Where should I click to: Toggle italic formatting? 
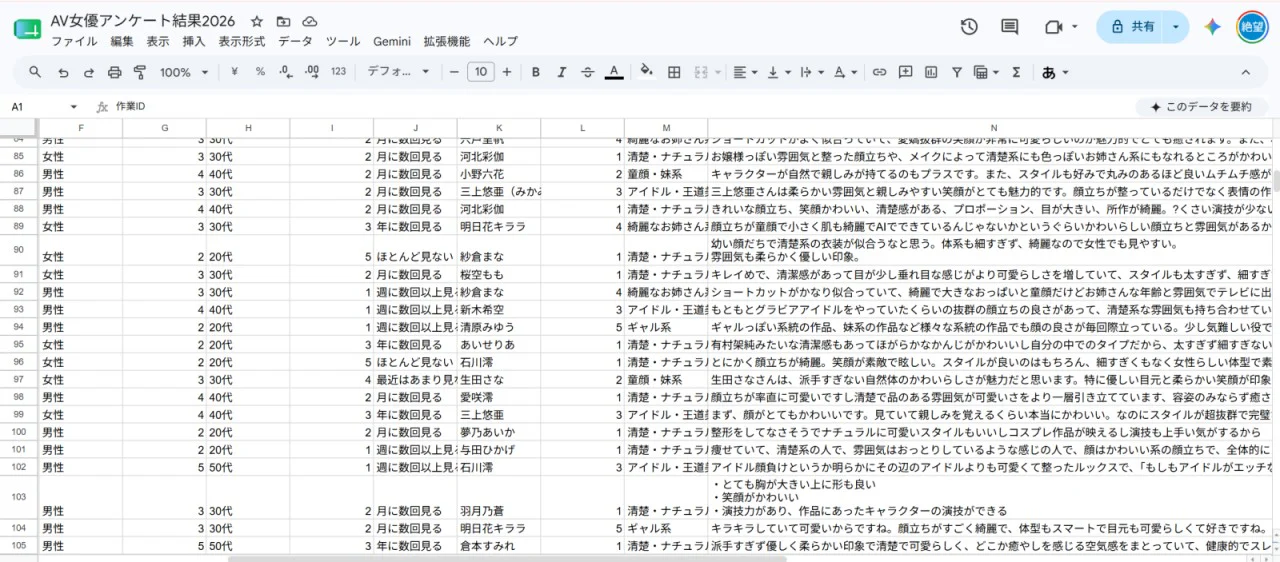[x=562, y=72]
